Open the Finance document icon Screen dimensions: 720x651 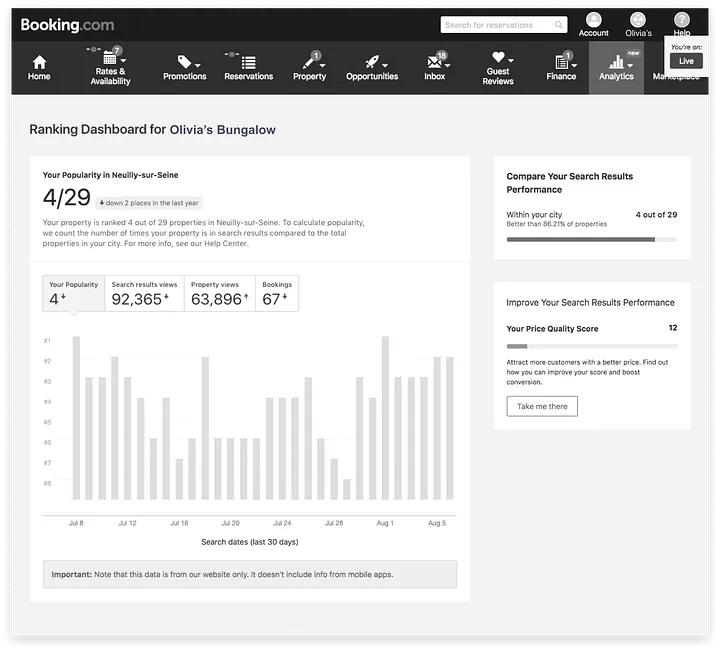[560, 62]
